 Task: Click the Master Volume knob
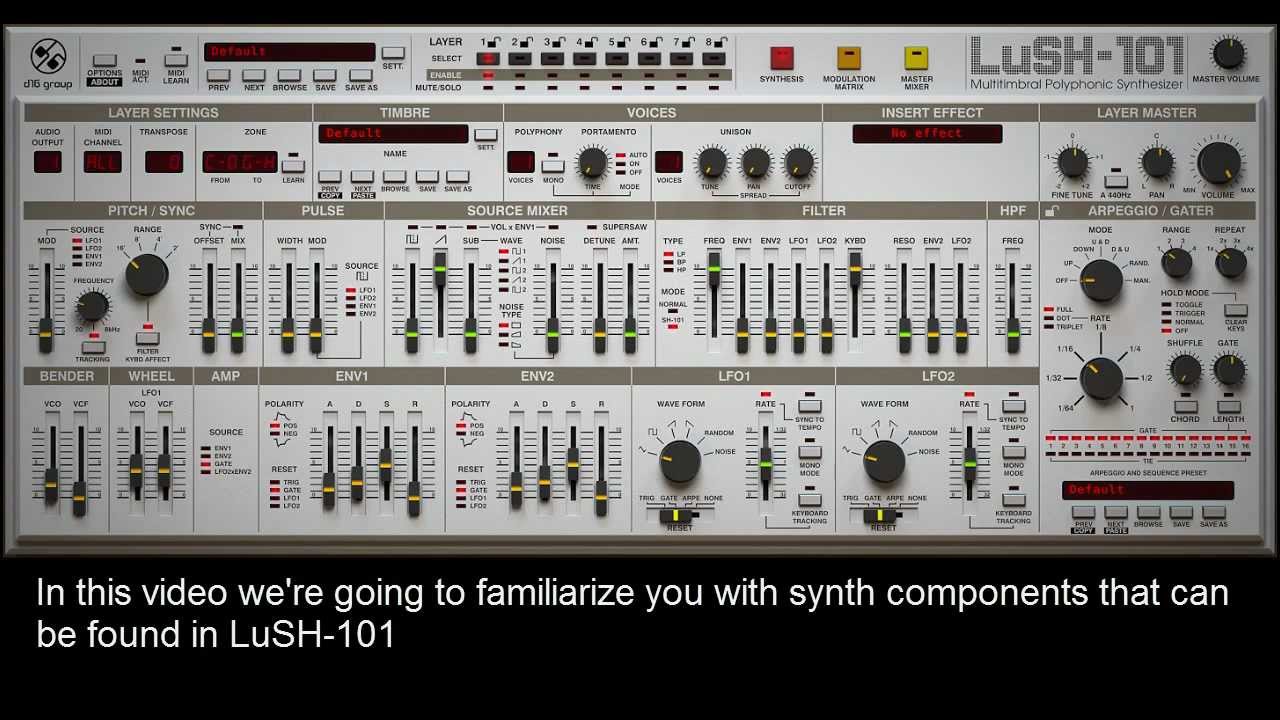pyautogui.click(x=1228, y=54)
